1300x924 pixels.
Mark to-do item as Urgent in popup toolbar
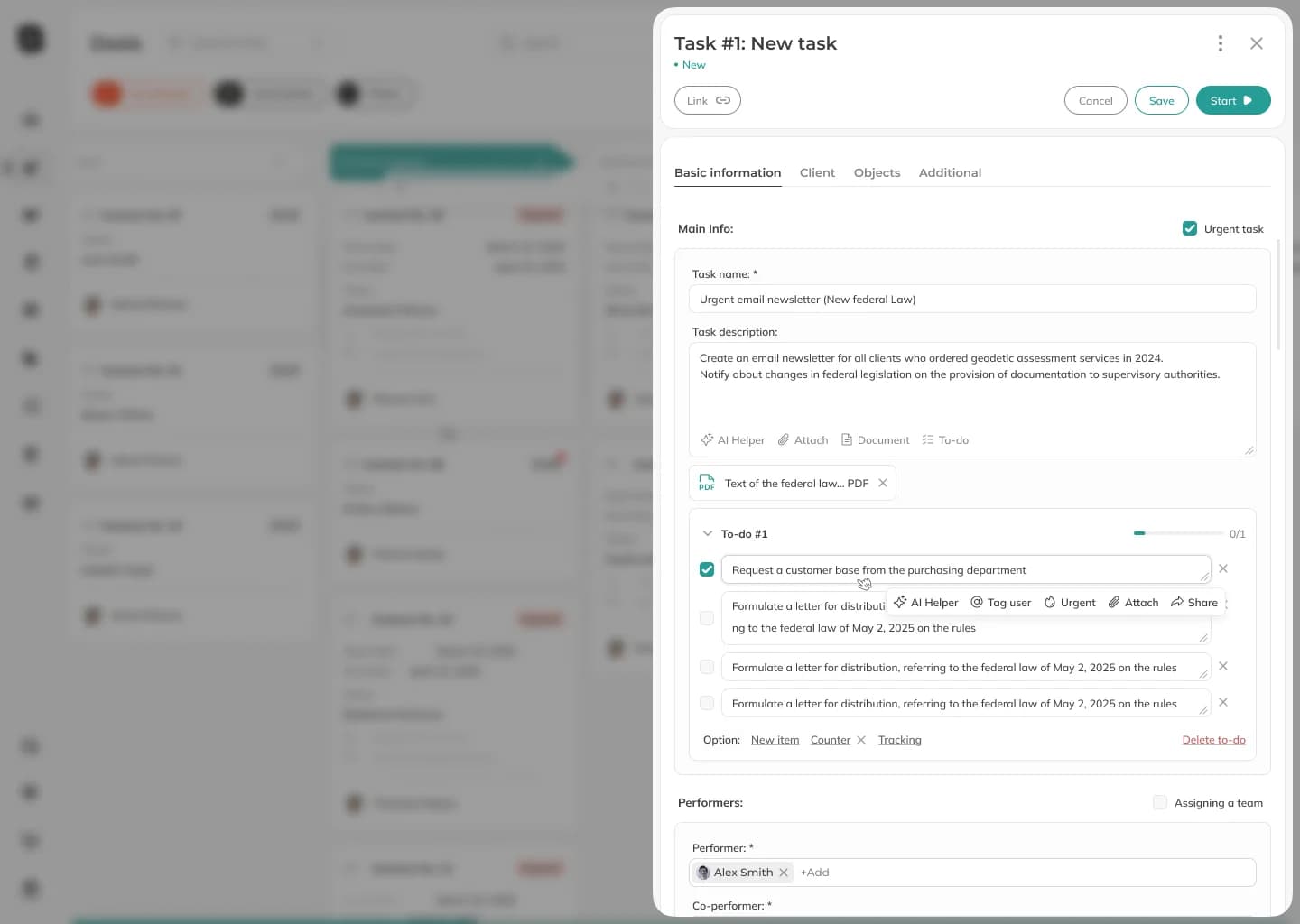click(x=1069, y=603)
